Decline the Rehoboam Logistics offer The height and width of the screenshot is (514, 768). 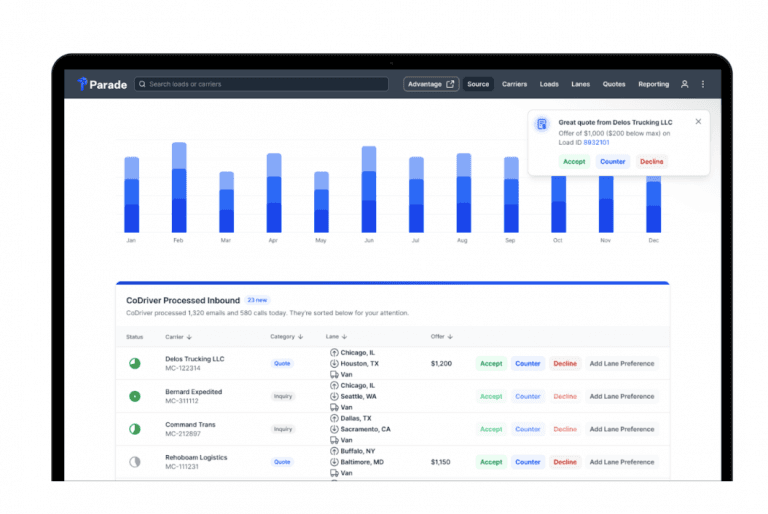[565, 462]
